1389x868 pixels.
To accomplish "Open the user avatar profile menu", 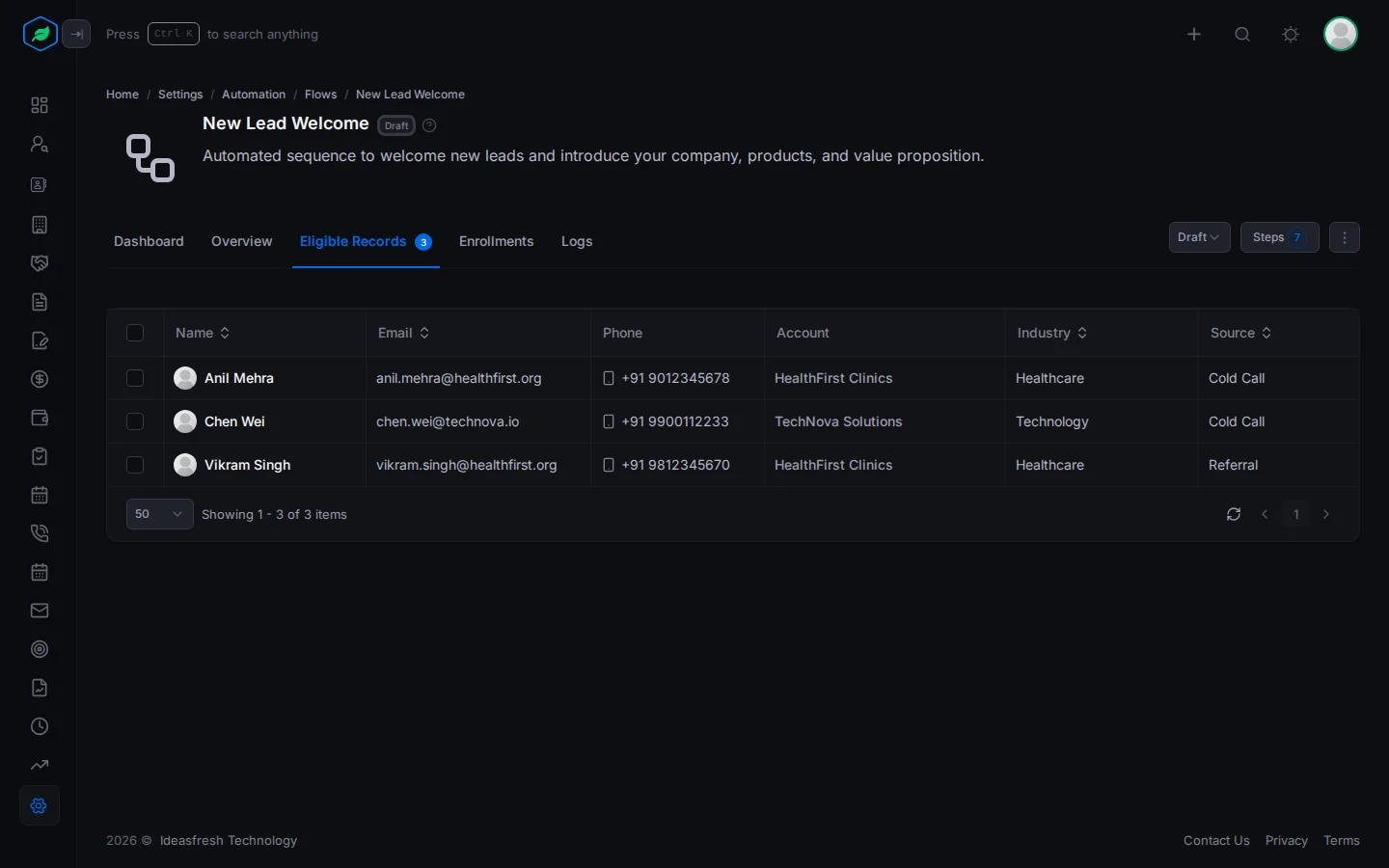I will pyautogui.click(x=1341, y=34).
